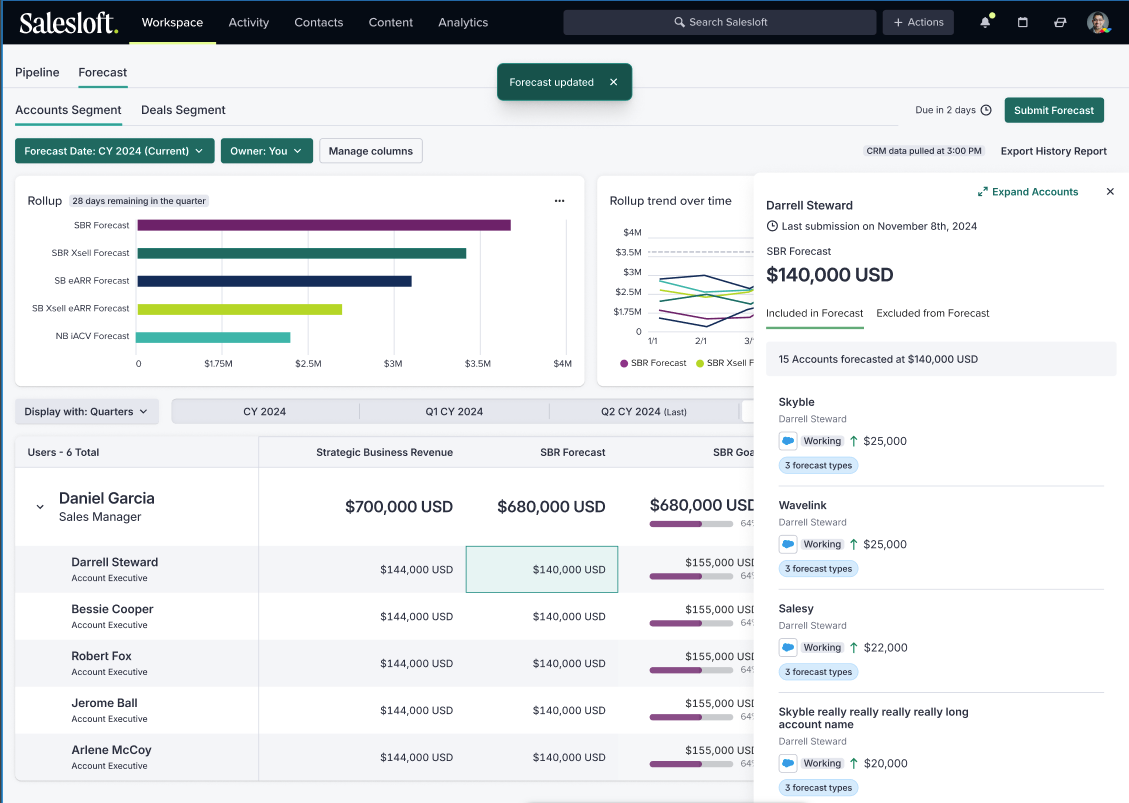Click the Salesforce cloud icon for Wavelink

pyautogui.click(x=788, y=544)
